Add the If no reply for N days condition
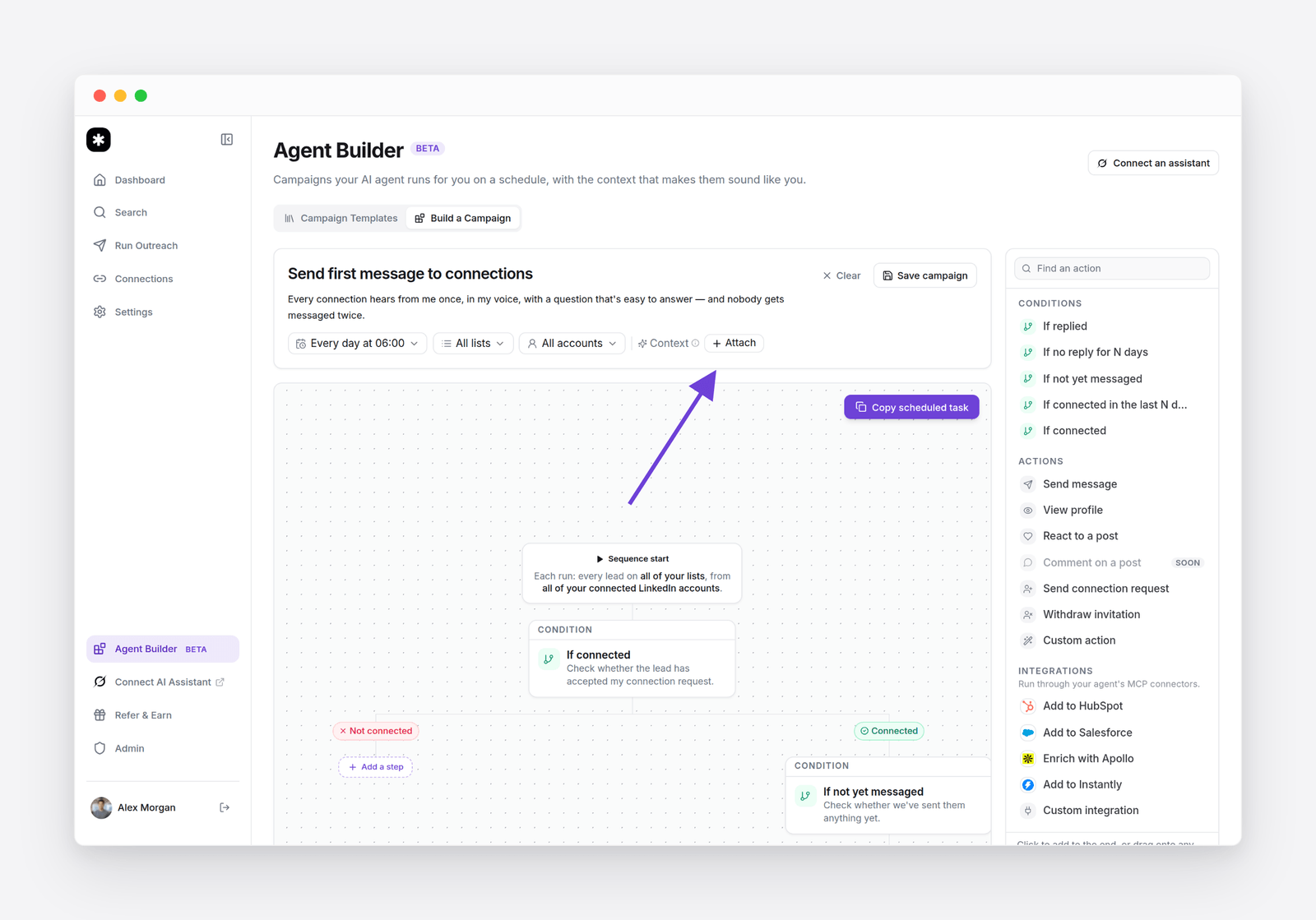The height and width of the screenshot is (920, 1316). click(x=1112, y=352)
